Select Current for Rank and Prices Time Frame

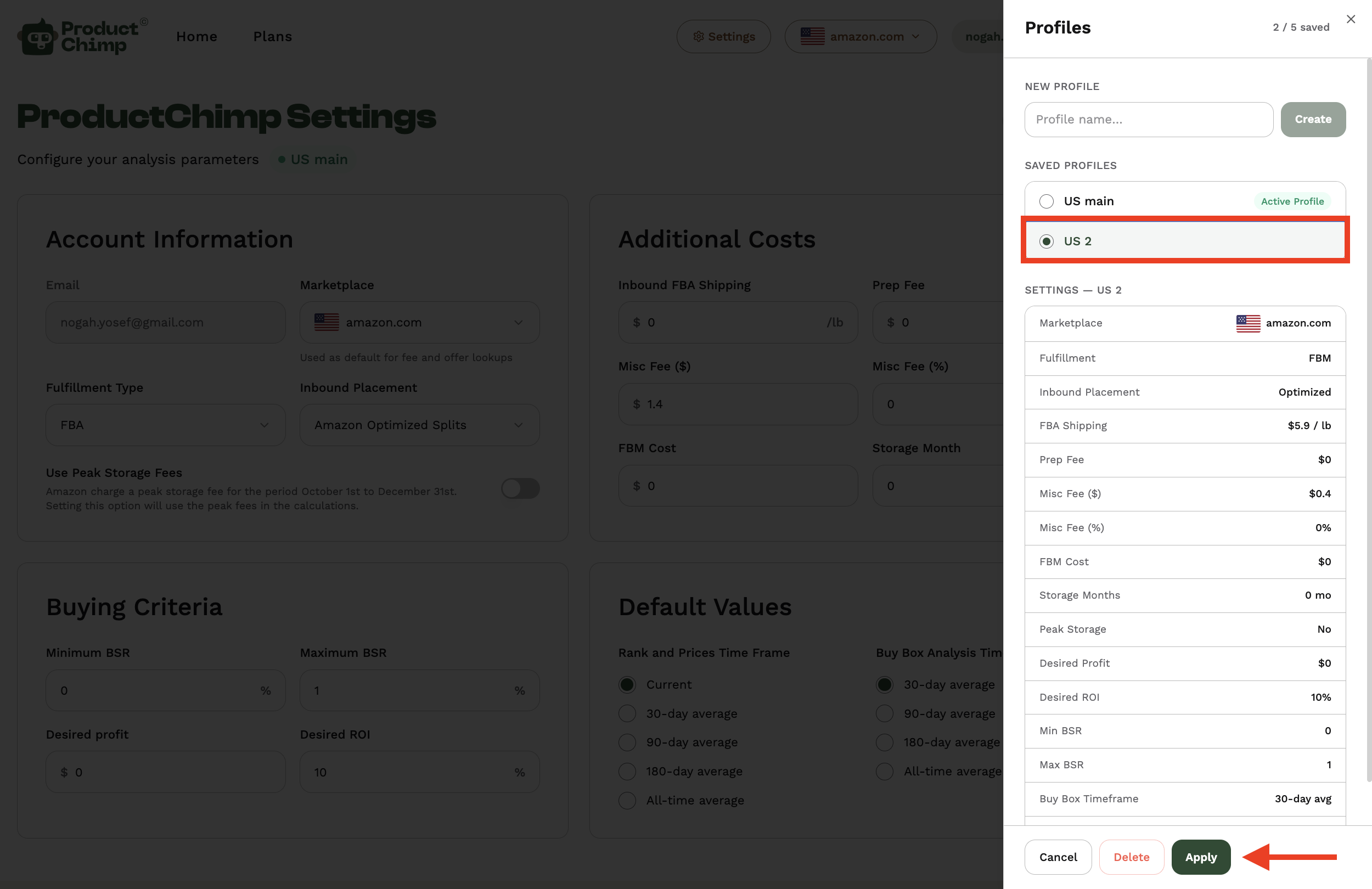[x=627, y=684]
